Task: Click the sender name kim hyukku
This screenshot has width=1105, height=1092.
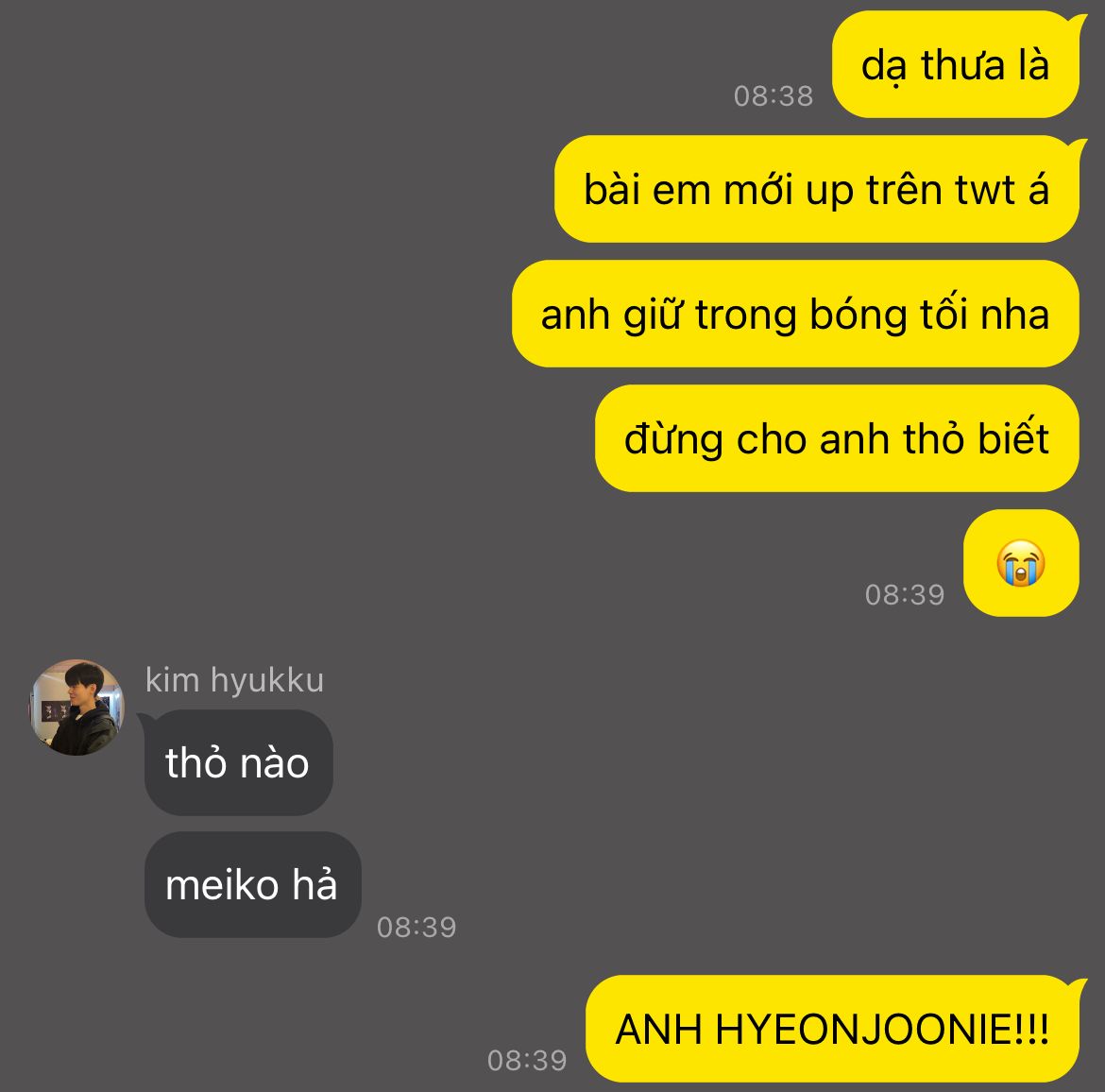Action: (234, 679)
